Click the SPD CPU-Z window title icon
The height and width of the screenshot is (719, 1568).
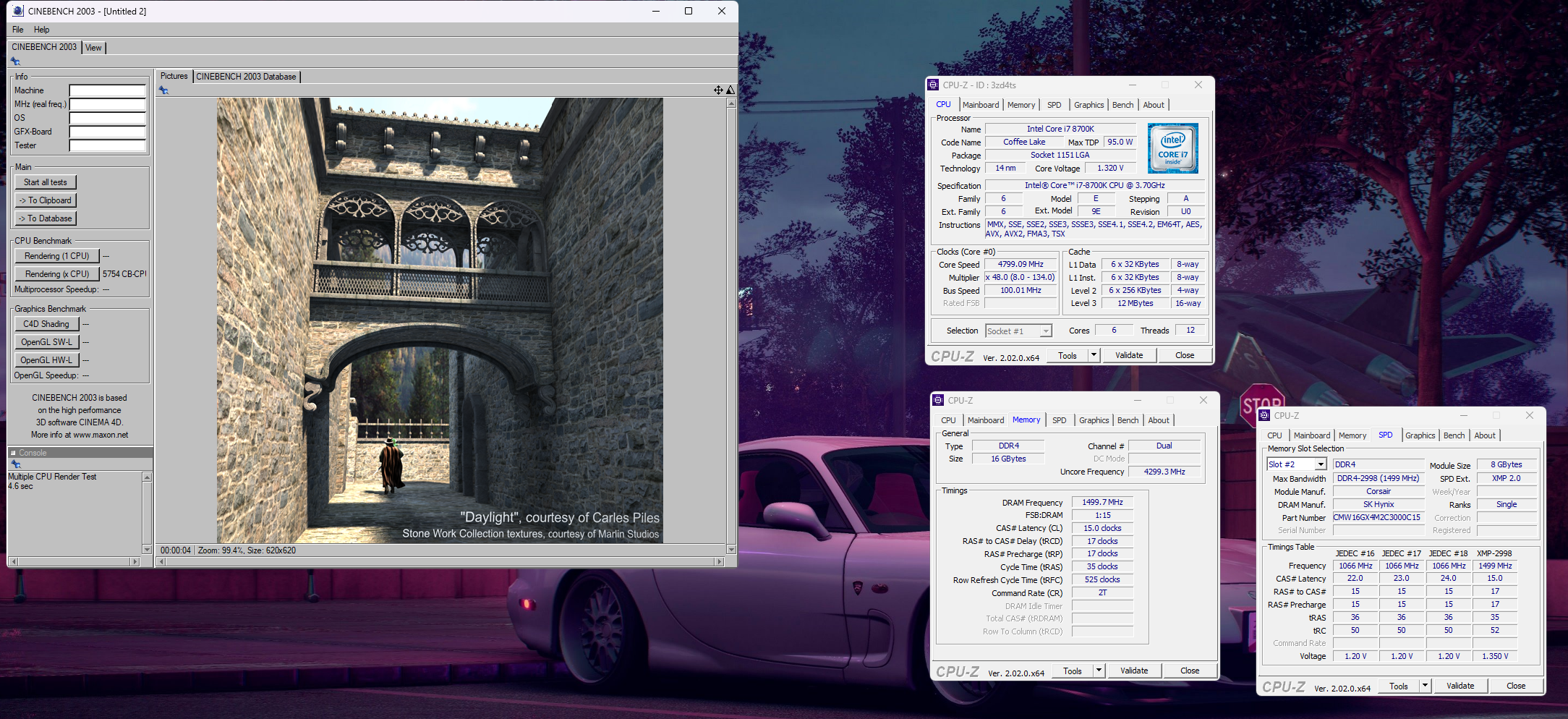[x=1264, y=415]
